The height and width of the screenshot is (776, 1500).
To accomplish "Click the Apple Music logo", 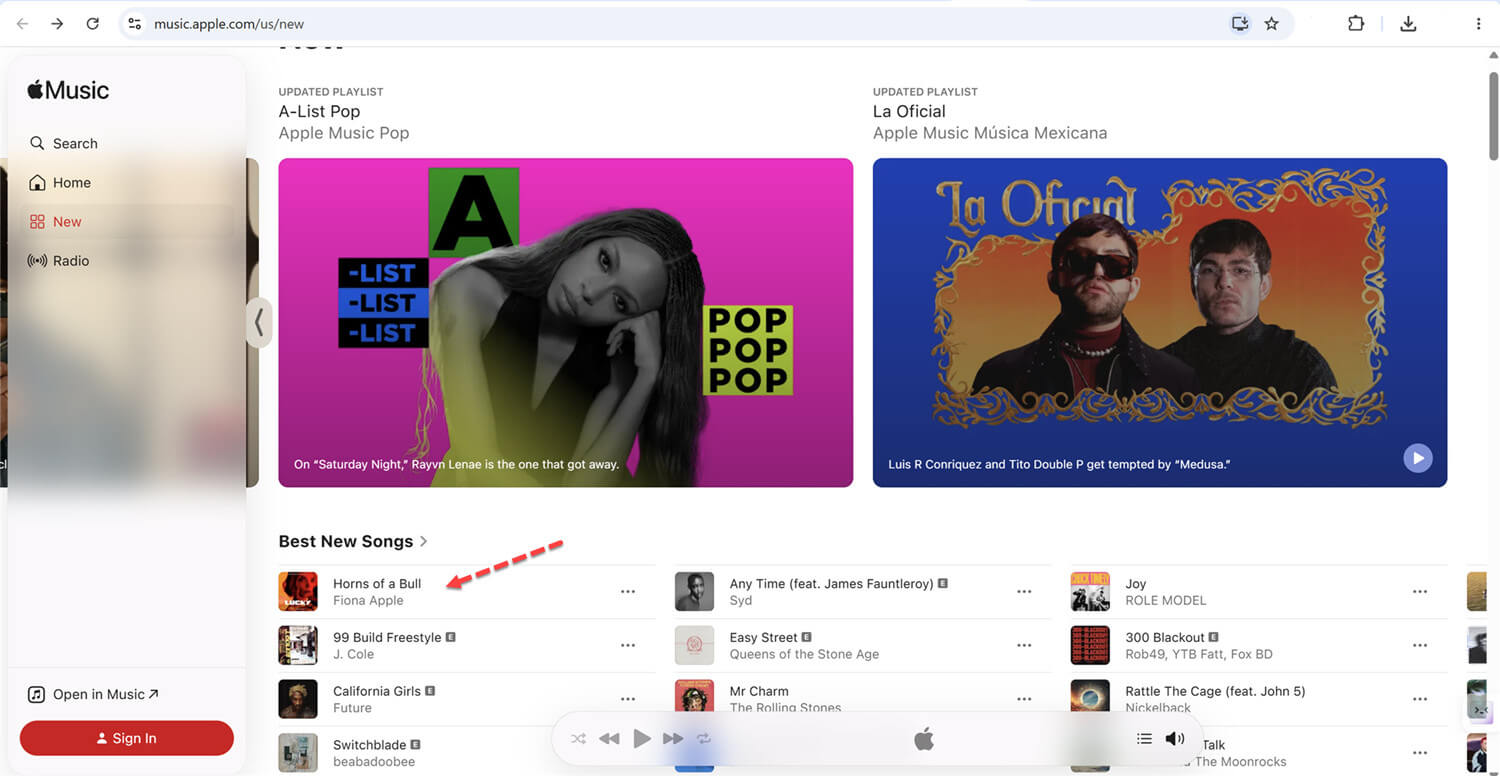I will click(68, 90).
